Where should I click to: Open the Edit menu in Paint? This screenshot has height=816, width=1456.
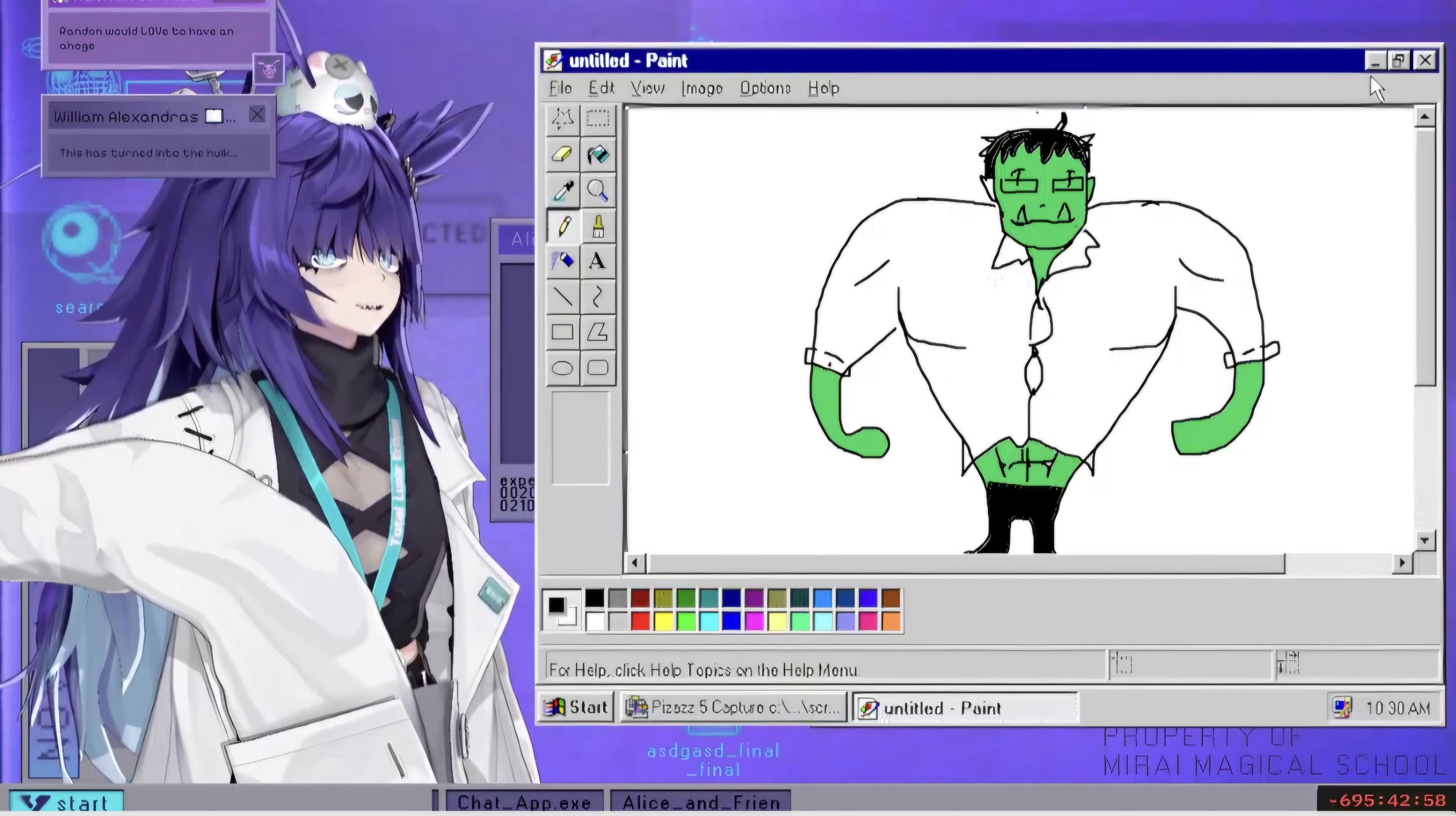(601, 88)
